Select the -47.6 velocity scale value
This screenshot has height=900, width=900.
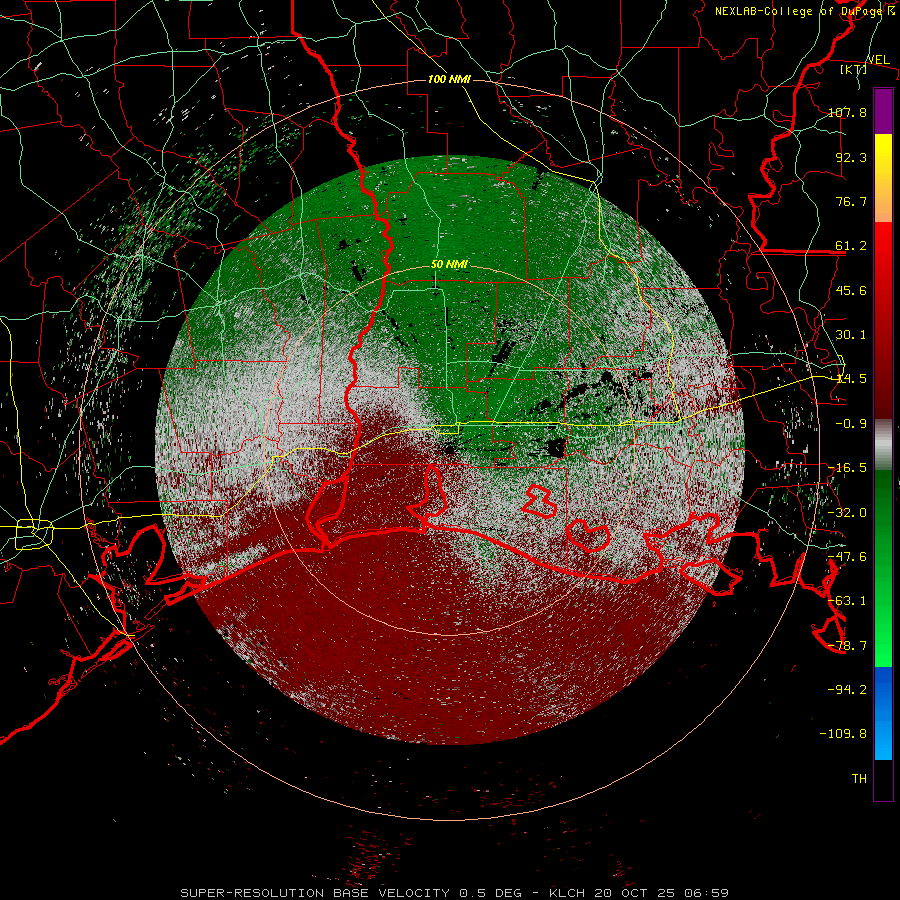pyautogui.click(x=847, y=557)
